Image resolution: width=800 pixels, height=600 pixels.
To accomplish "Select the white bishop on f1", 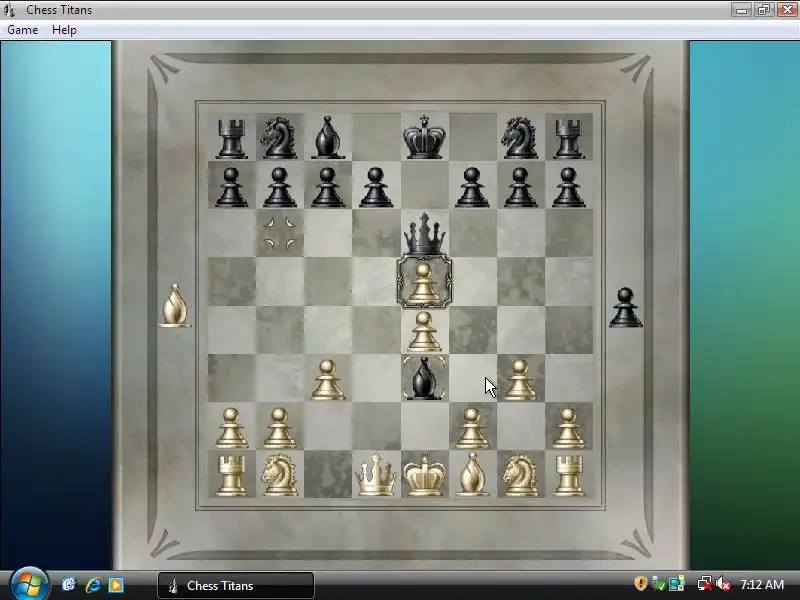I will [x=472, y=474].
